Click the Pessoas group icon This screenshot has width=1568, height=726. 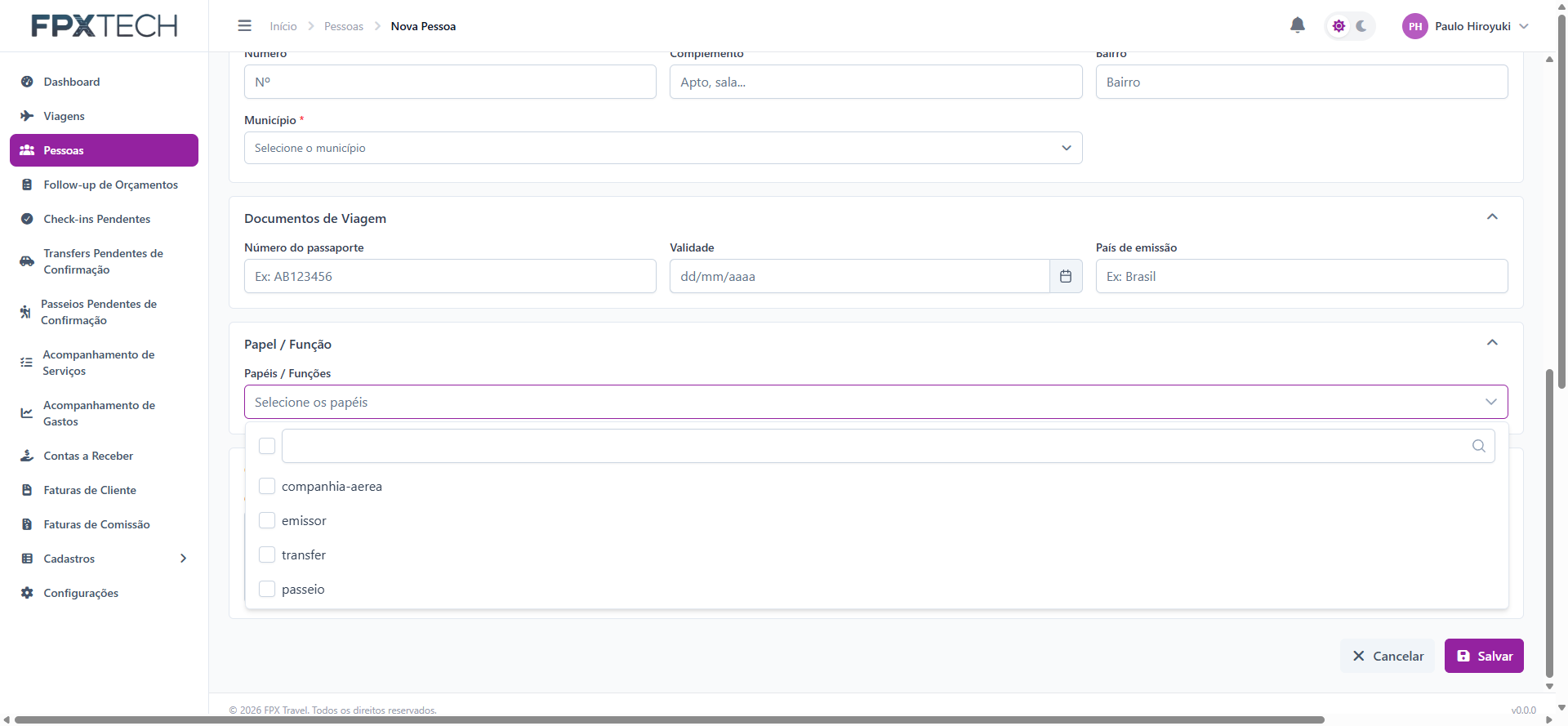[x=27, y=150]
